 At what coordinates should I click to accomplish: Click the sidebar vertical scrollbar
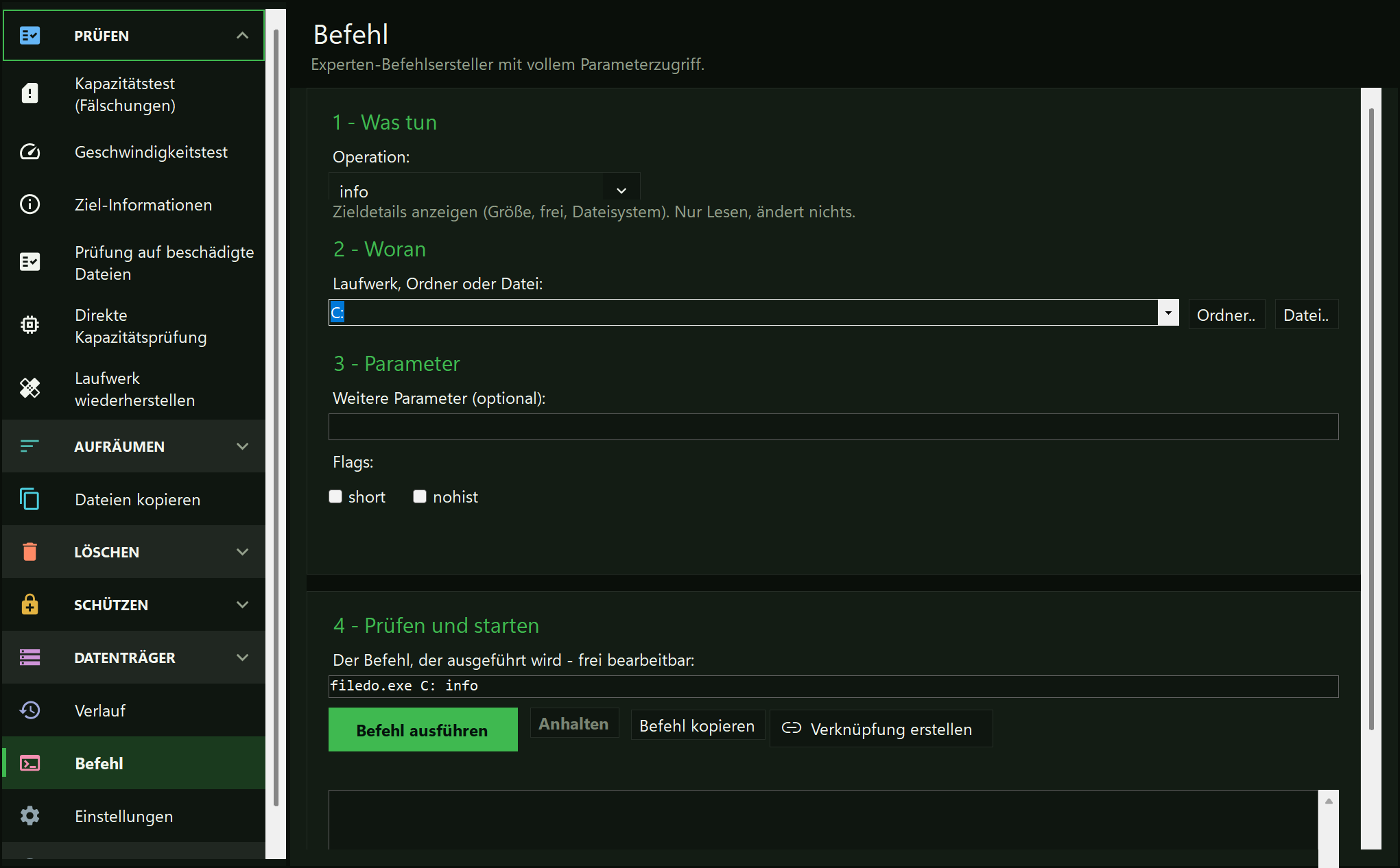tap(276, 418)
